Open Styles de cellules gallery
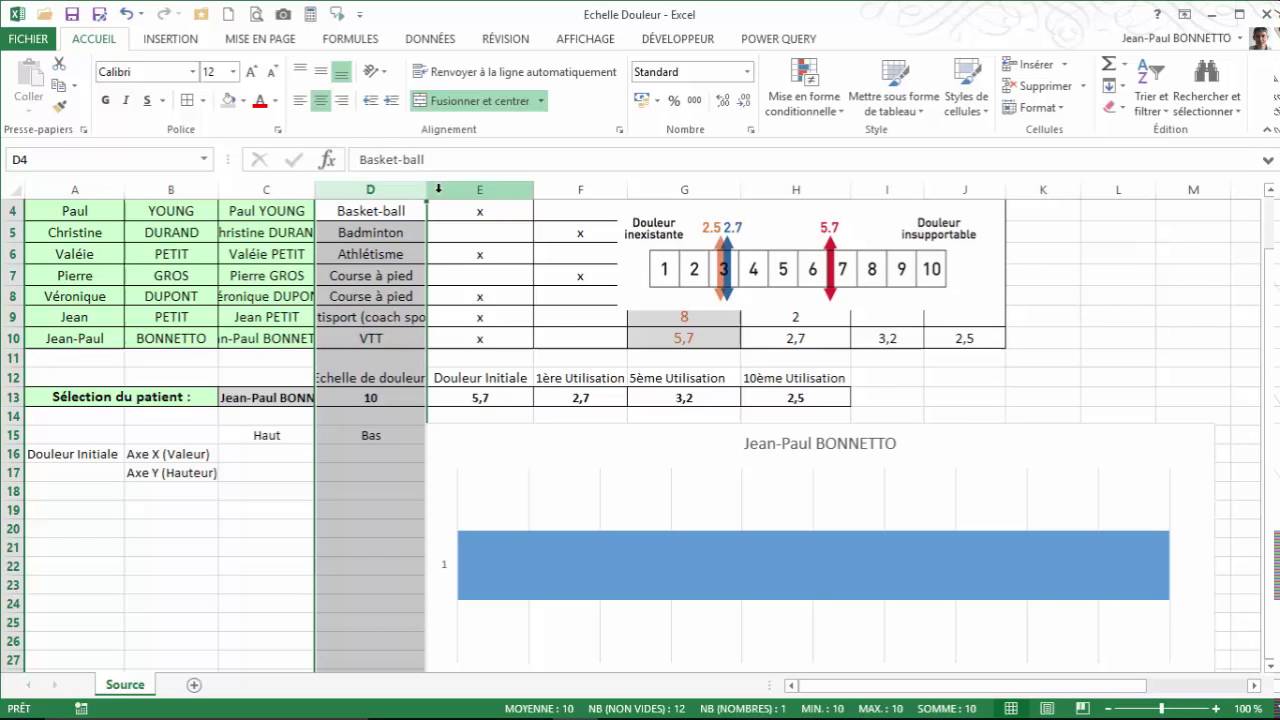Viewport: 1280px width, 720px height. [966, 88]
